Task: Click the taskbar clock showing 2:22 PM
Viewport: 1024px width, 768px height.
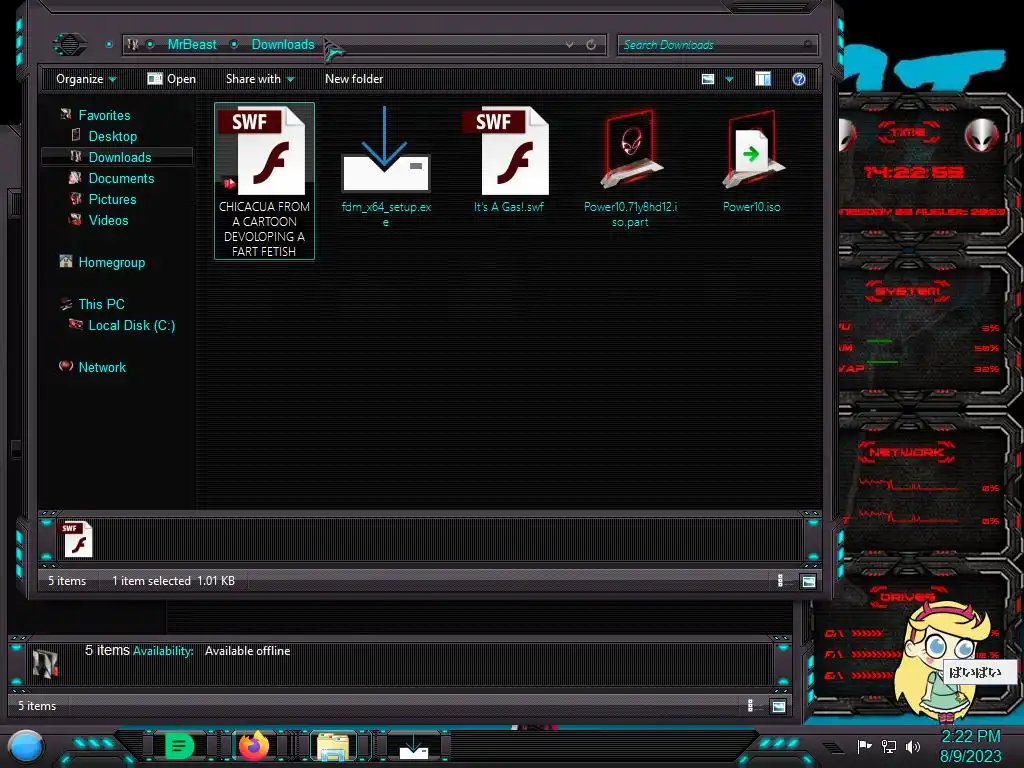Action: [x=970, y=737]
